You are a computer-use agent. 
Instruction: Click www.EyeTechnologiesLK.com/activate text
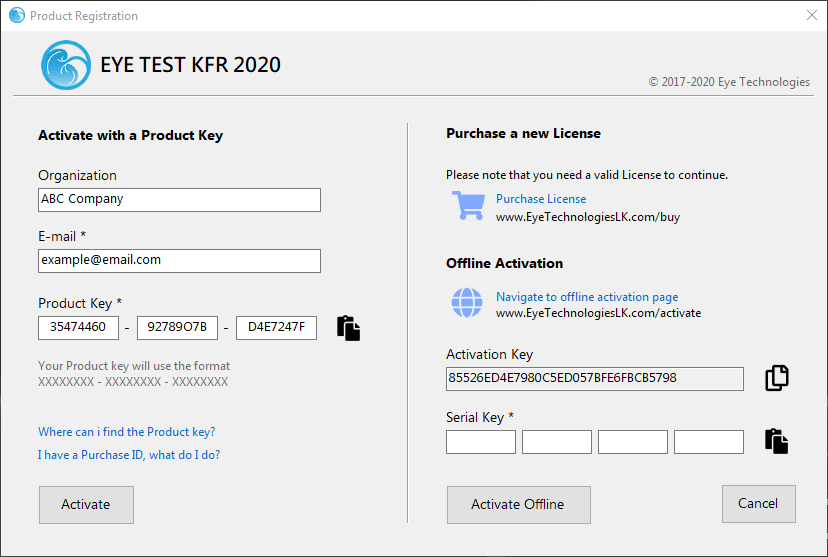click(x=598, y=313)
